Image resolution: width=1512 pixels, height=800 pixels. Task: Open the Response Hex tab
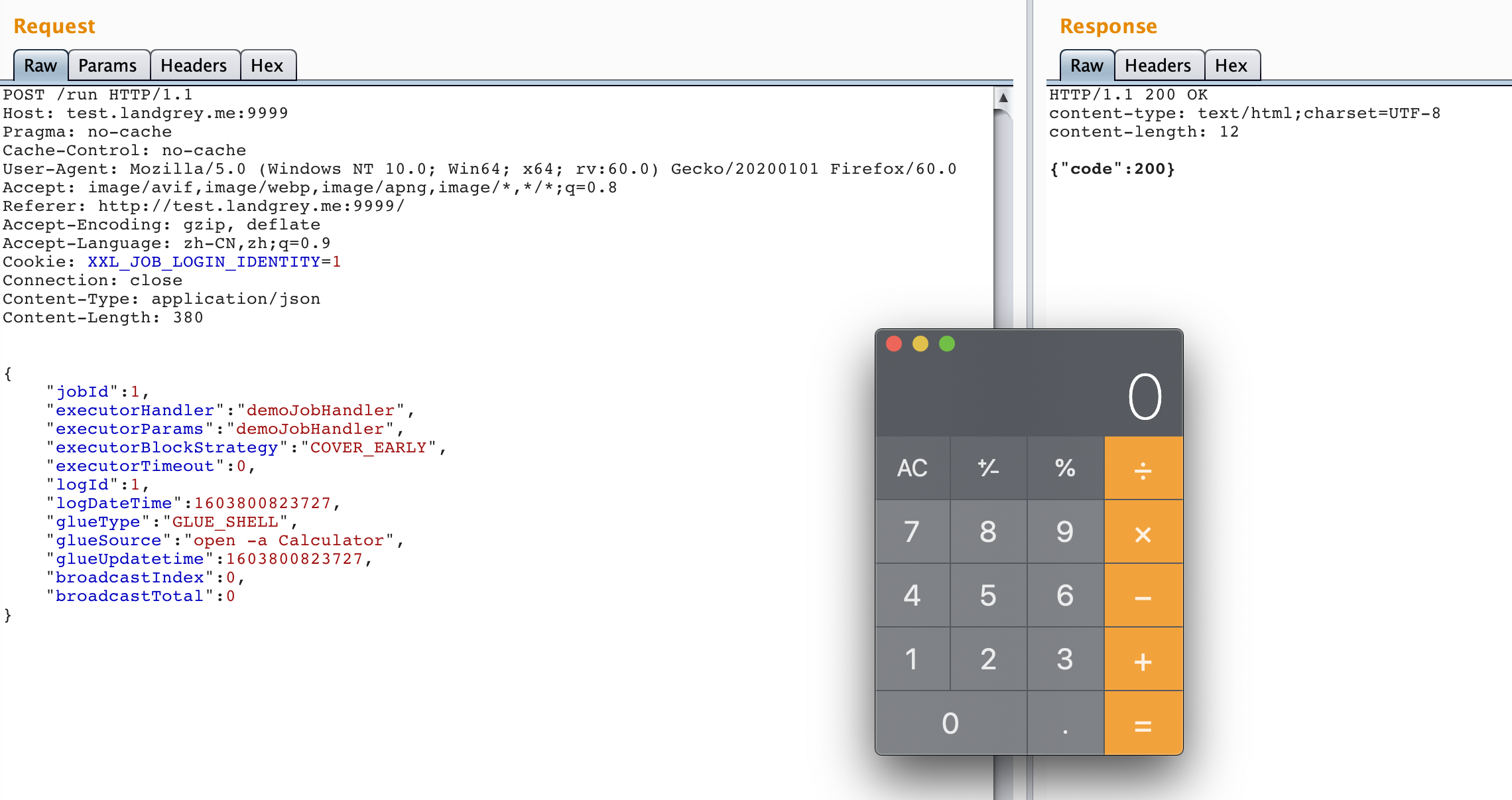click(x=1231, y=66)
